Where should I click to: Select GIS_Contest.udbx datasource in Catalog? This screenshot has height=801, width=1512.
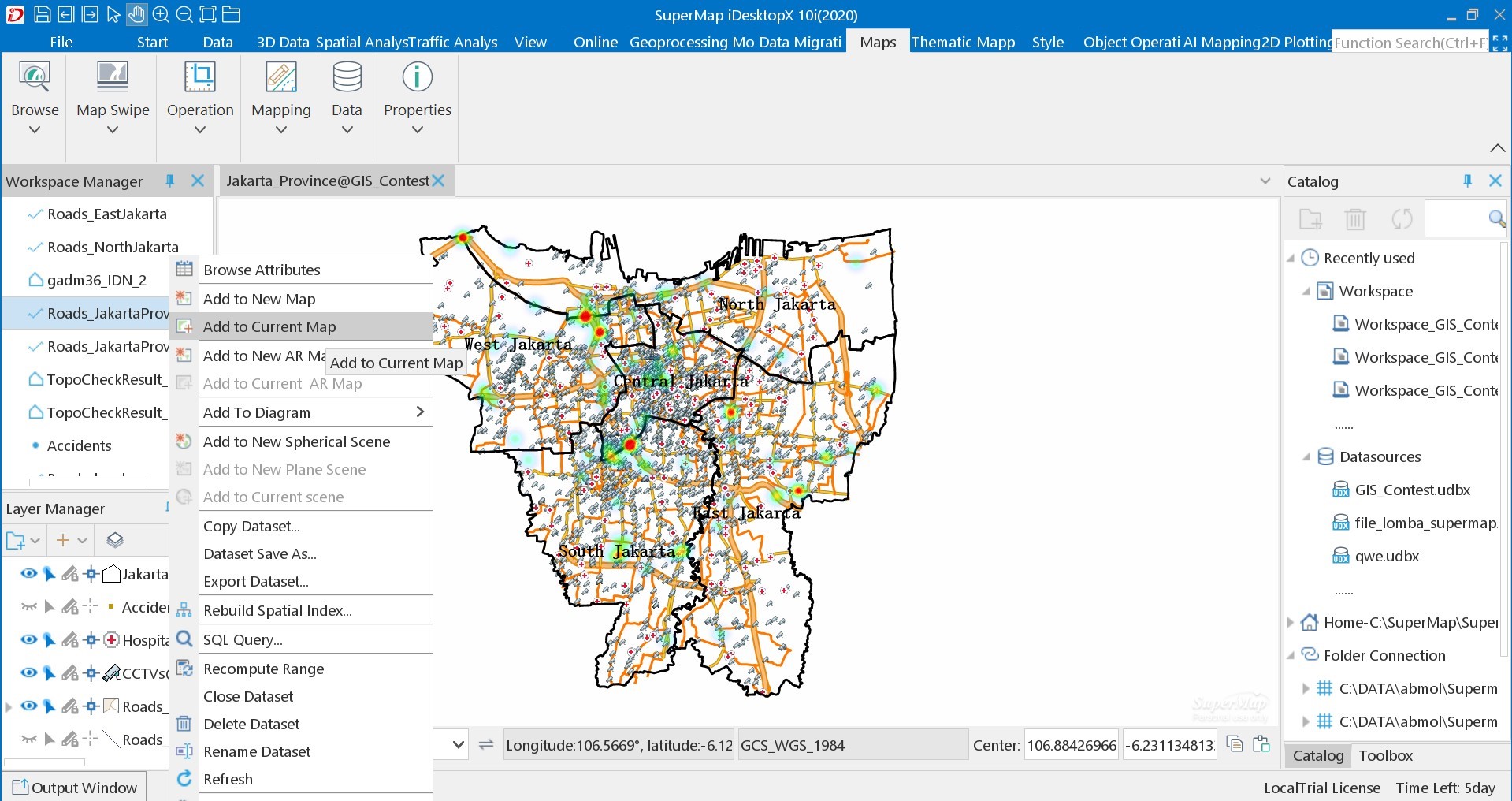point(1412,490)
